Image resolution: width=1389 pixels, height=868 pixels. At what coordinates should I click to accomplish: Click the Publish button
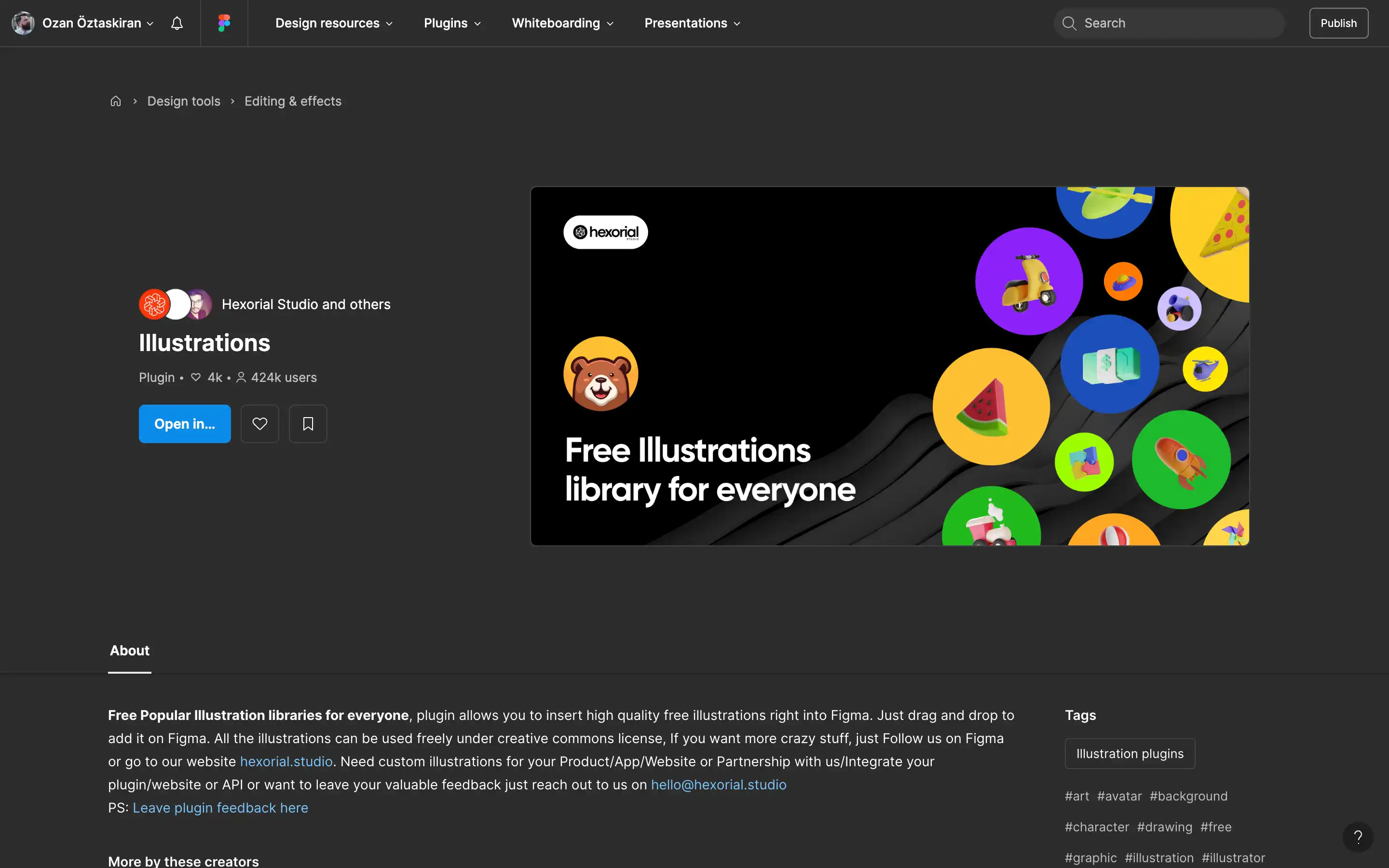pos(1338,23)
